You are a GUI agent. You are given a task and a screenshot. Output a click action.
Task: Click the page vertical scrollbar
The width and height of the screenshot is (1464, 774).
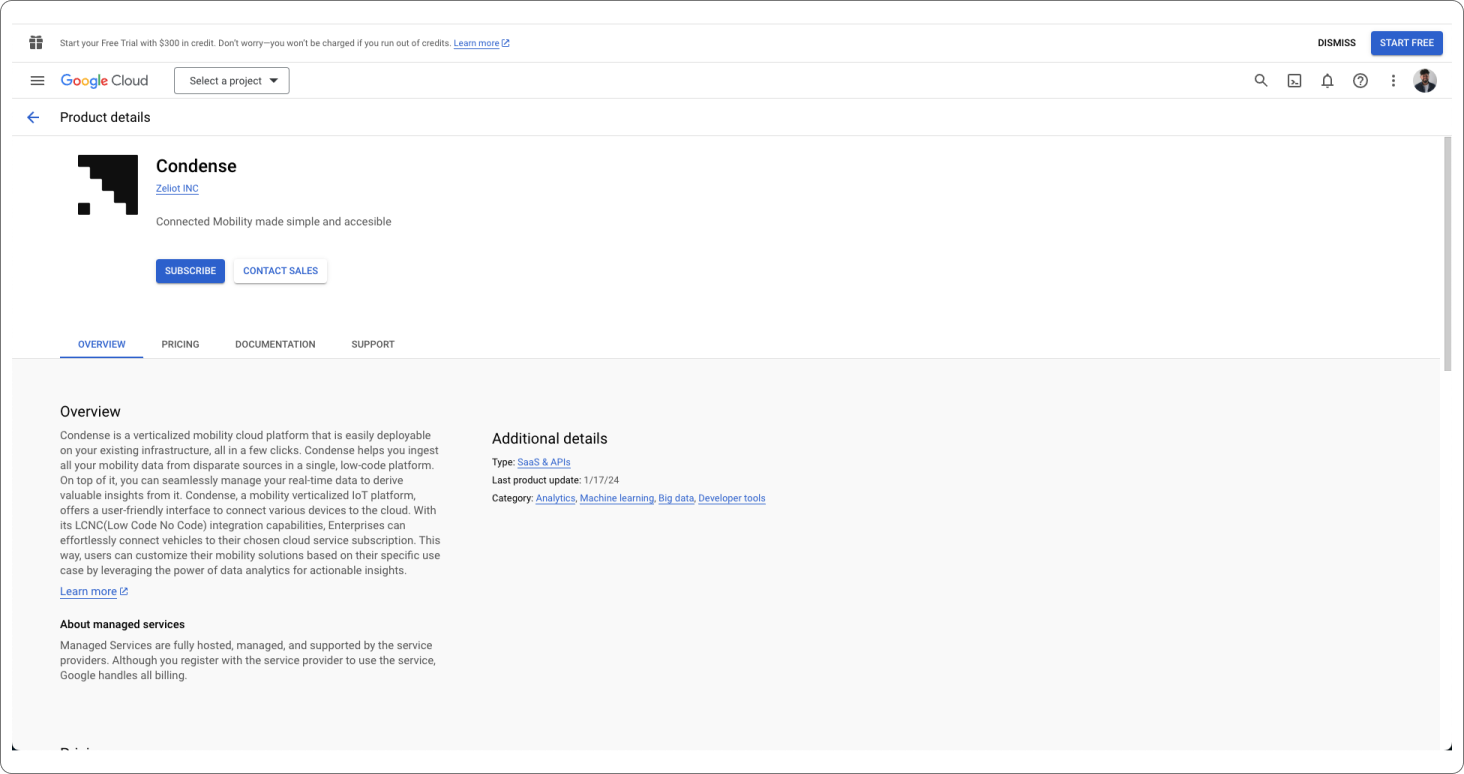[1447, 255]
